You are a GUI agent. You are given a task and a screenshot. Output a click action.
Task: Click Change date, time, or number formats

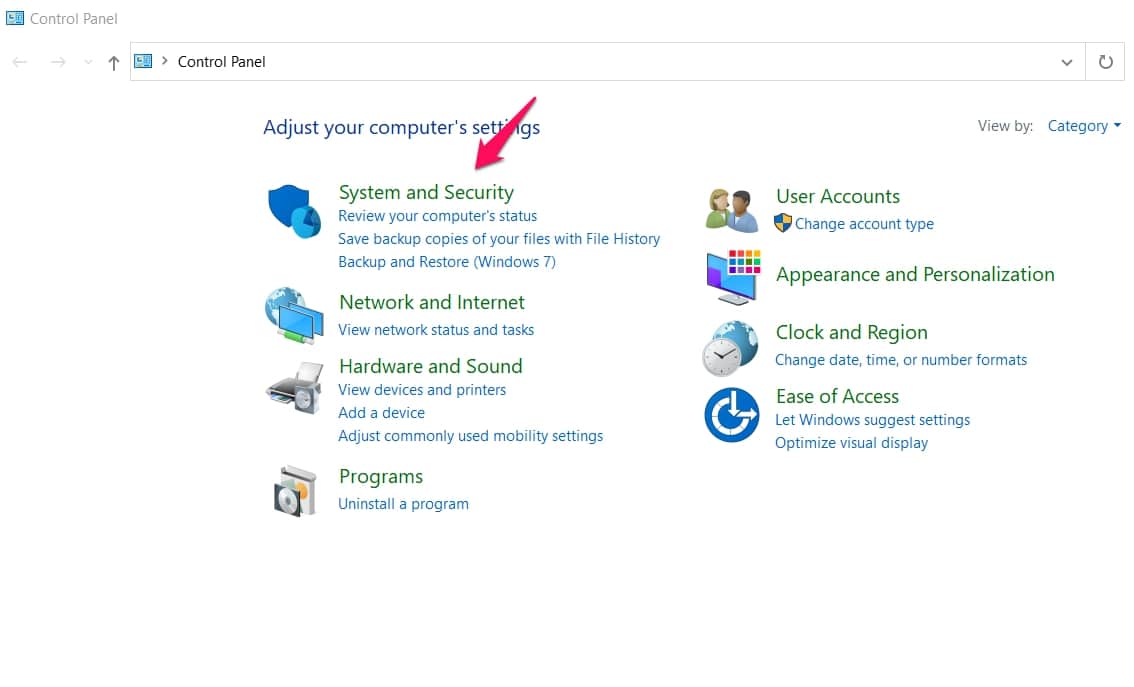click(901, 360)
